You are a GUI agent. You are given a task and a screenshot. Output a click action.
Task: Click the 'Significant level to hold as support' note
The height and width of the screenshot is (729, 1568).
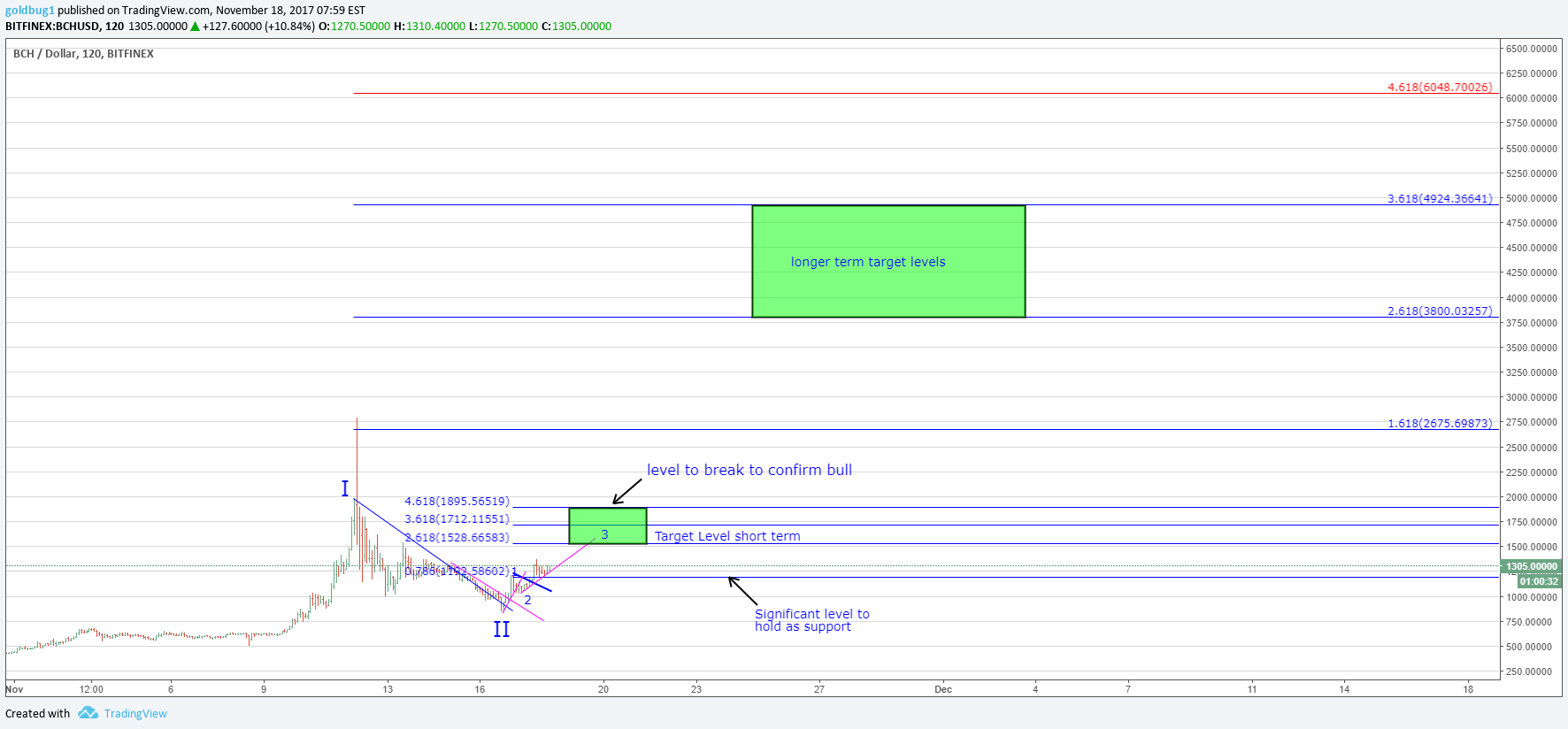pyautogui.click(x=811, y=620)
